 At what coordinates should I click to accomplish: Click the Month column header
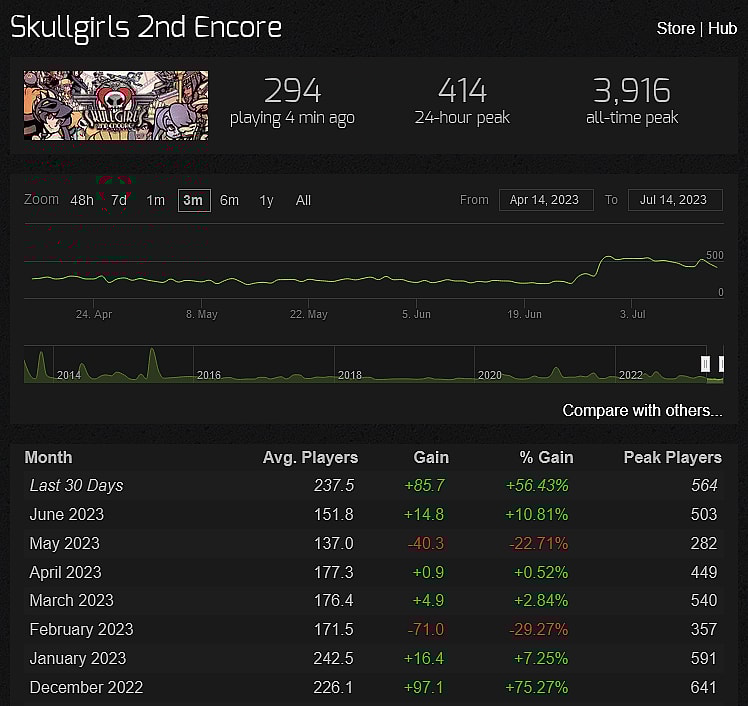48,457
